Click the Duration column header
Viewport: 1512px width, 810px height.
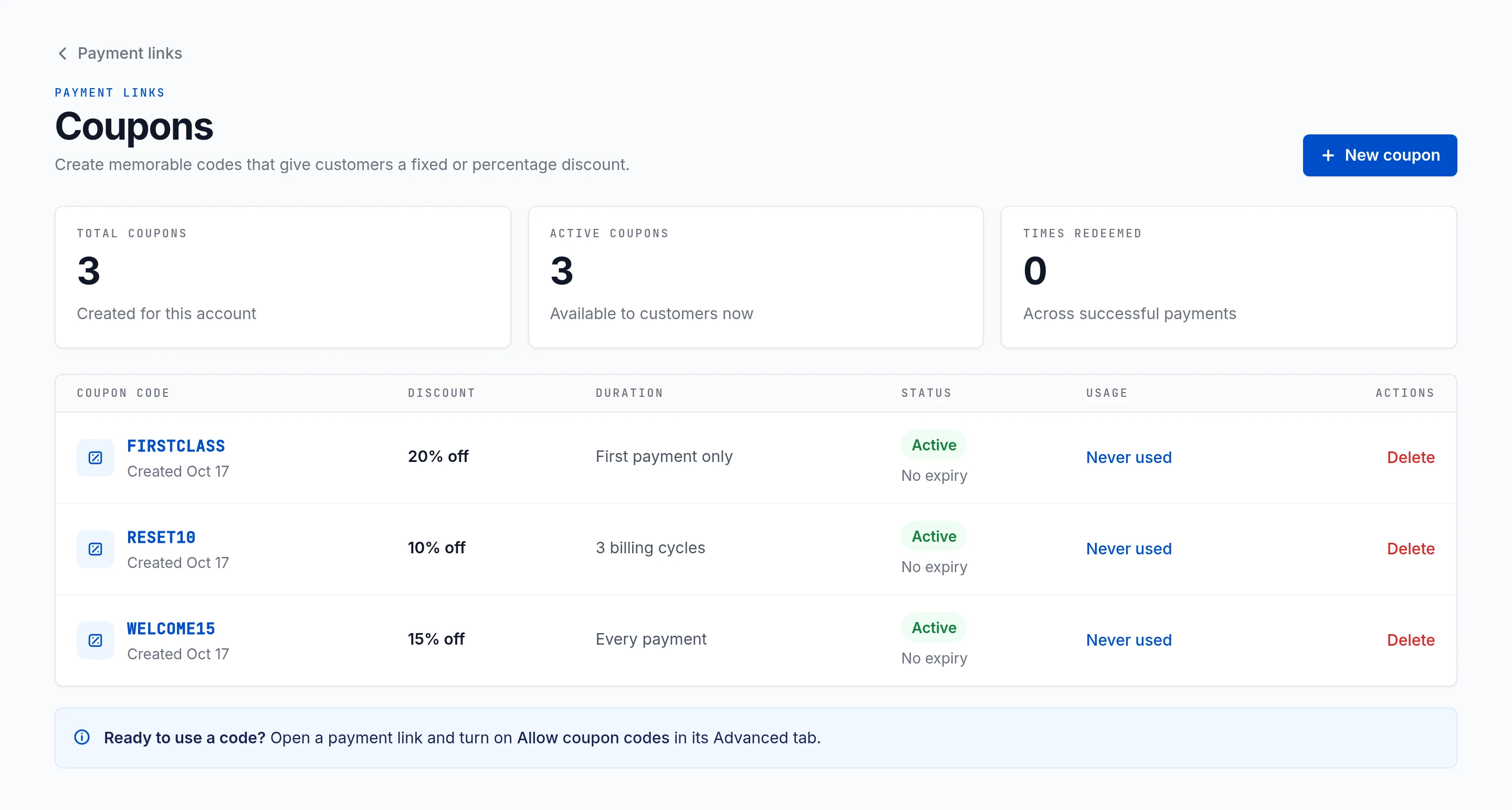click(x=629, y=393)
